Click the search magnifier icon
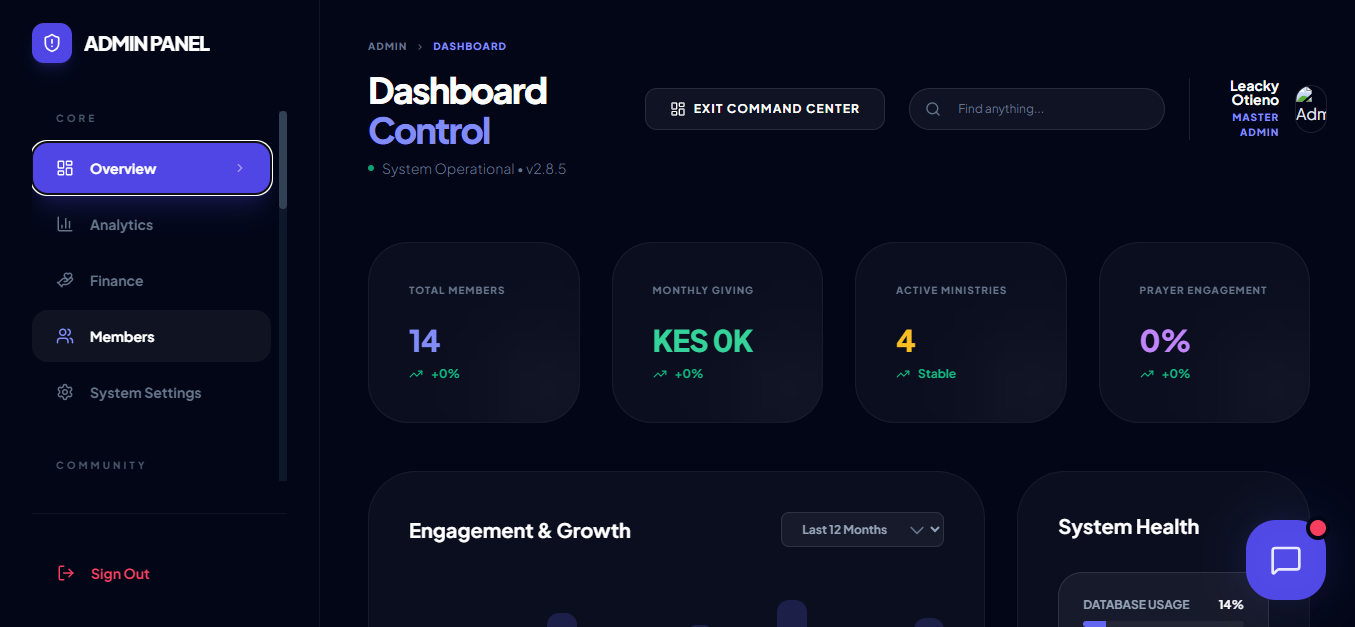The height and width of the screenshot is (627, 1355). pos(933,109)
